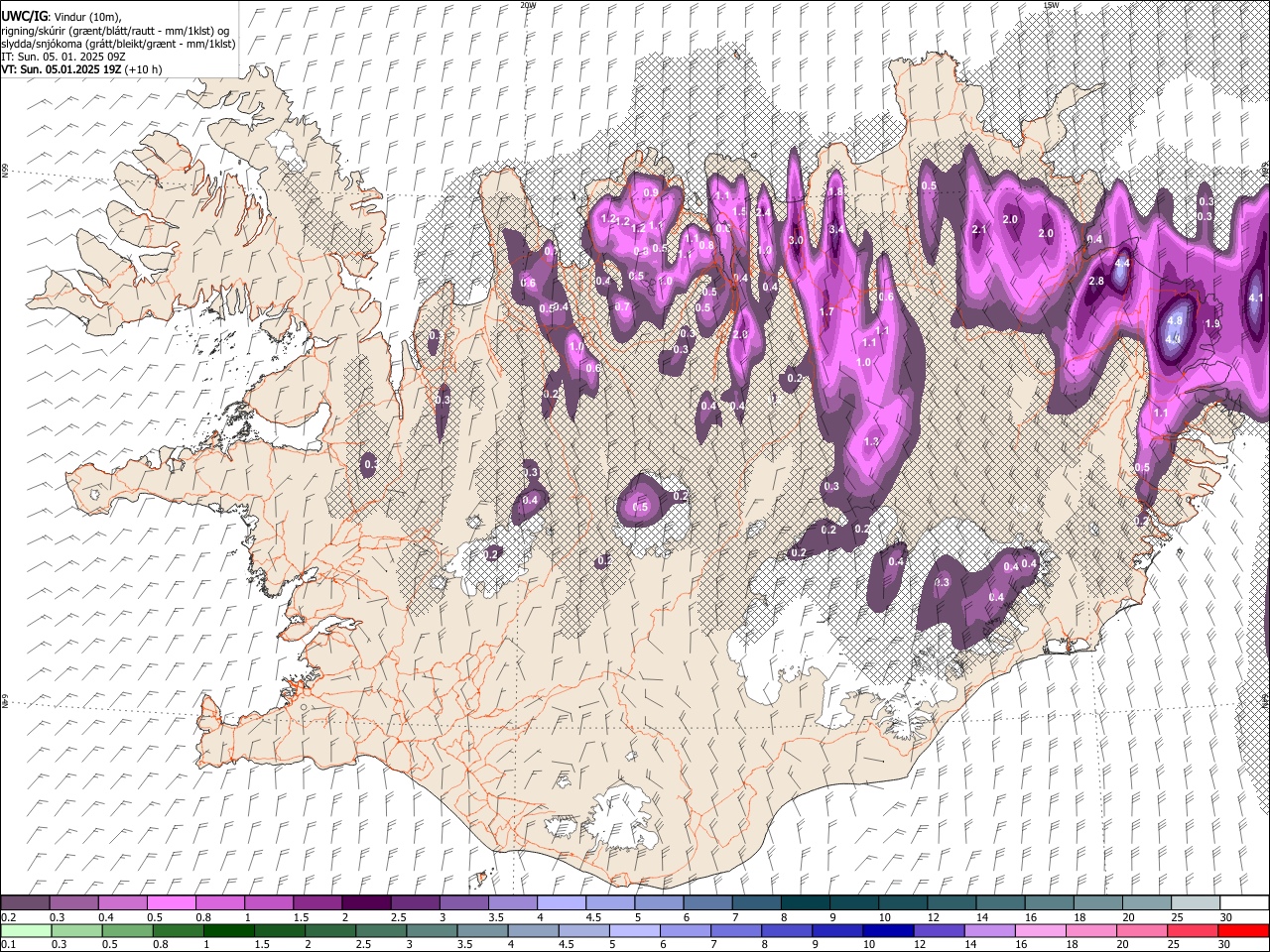Click the 4.9 precipitation value on the map
1270x952 pixels.
tap(1173, 339)
